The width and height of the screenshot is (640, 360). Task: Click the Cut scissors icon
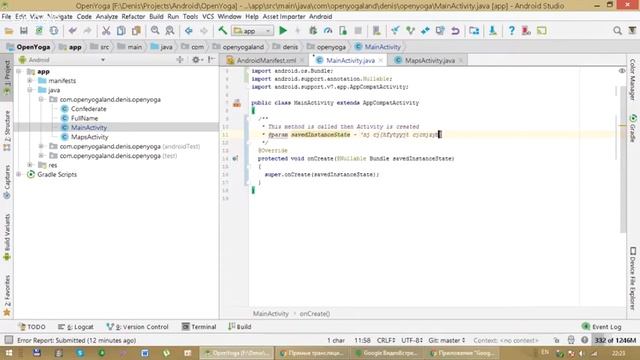(x=106, y=31)
